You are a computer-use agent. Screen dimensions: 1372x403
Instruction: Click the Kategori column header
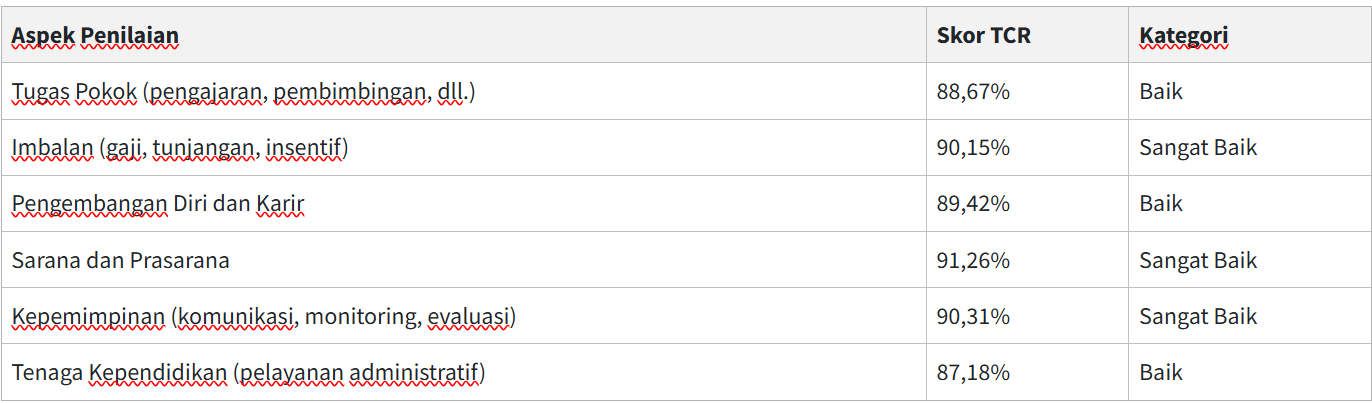1183,36
